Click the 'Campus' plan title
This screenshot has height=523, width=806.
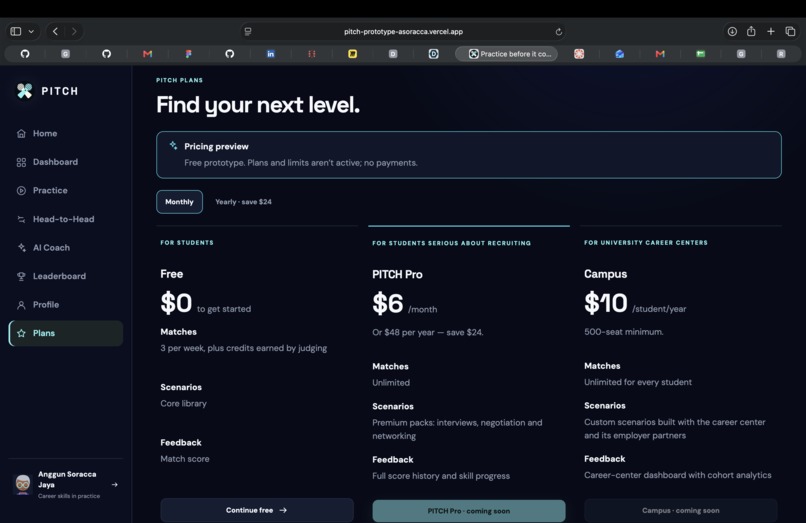click(606, 274)
